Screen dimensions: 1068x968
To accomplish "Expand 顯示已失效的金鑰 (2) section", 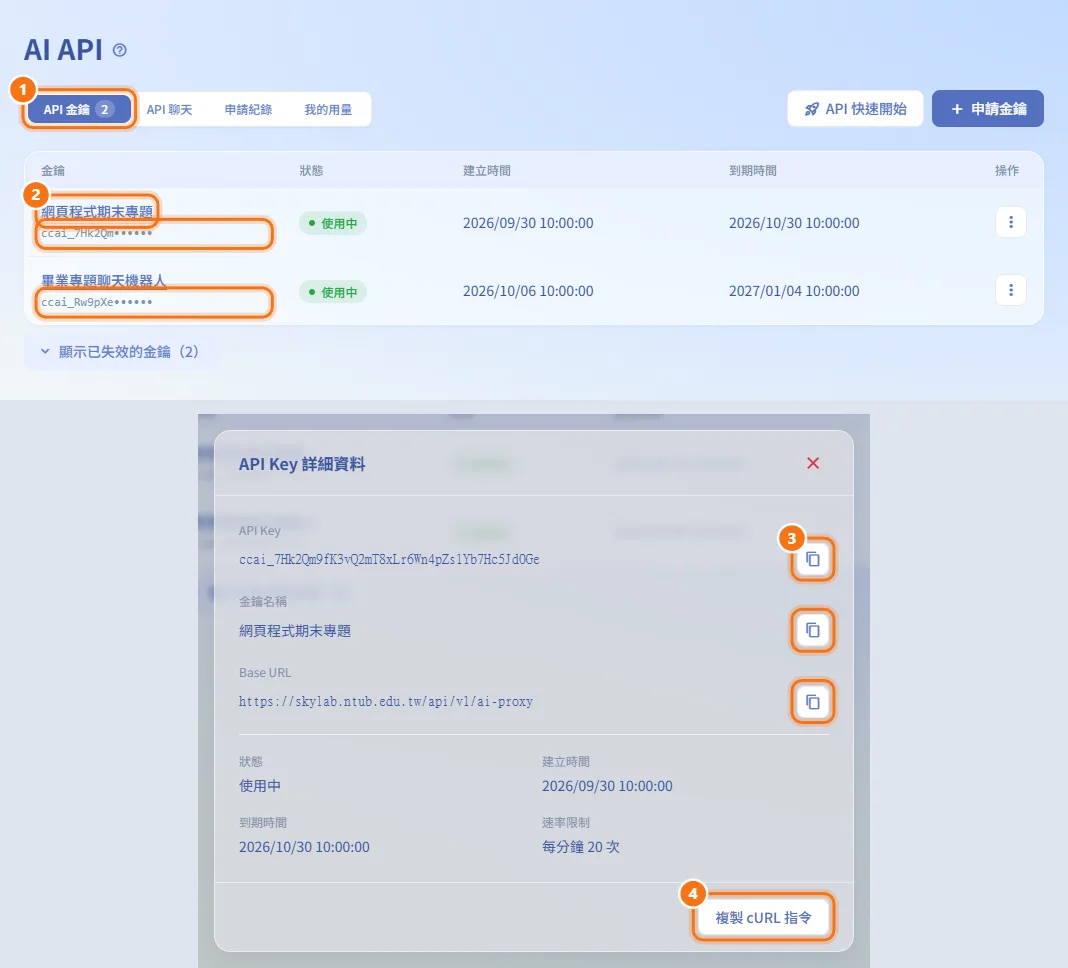I will [119, 352].
